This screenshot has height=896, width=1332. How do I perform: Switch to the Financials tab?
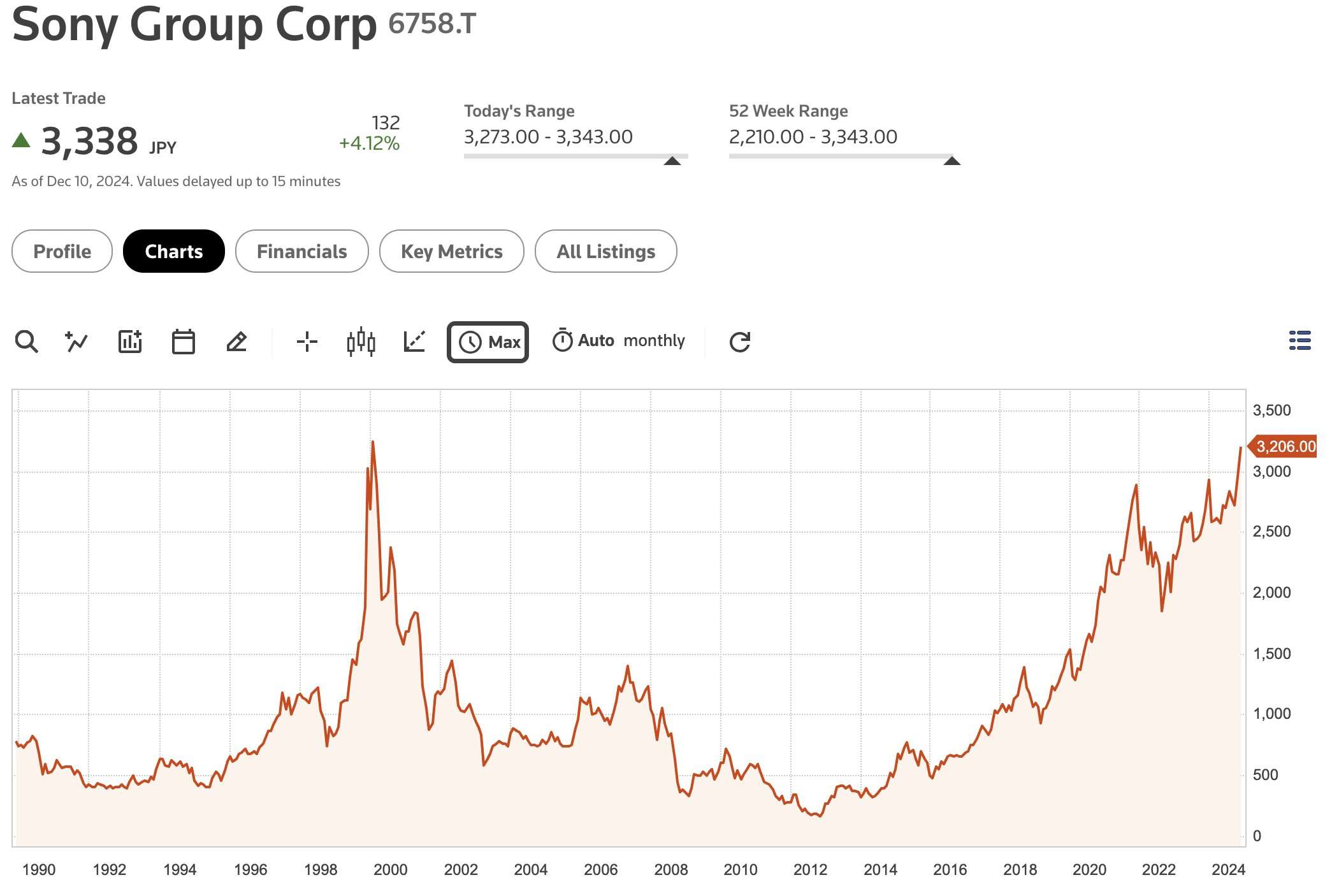pyautogui.click(x=302, y=251)
